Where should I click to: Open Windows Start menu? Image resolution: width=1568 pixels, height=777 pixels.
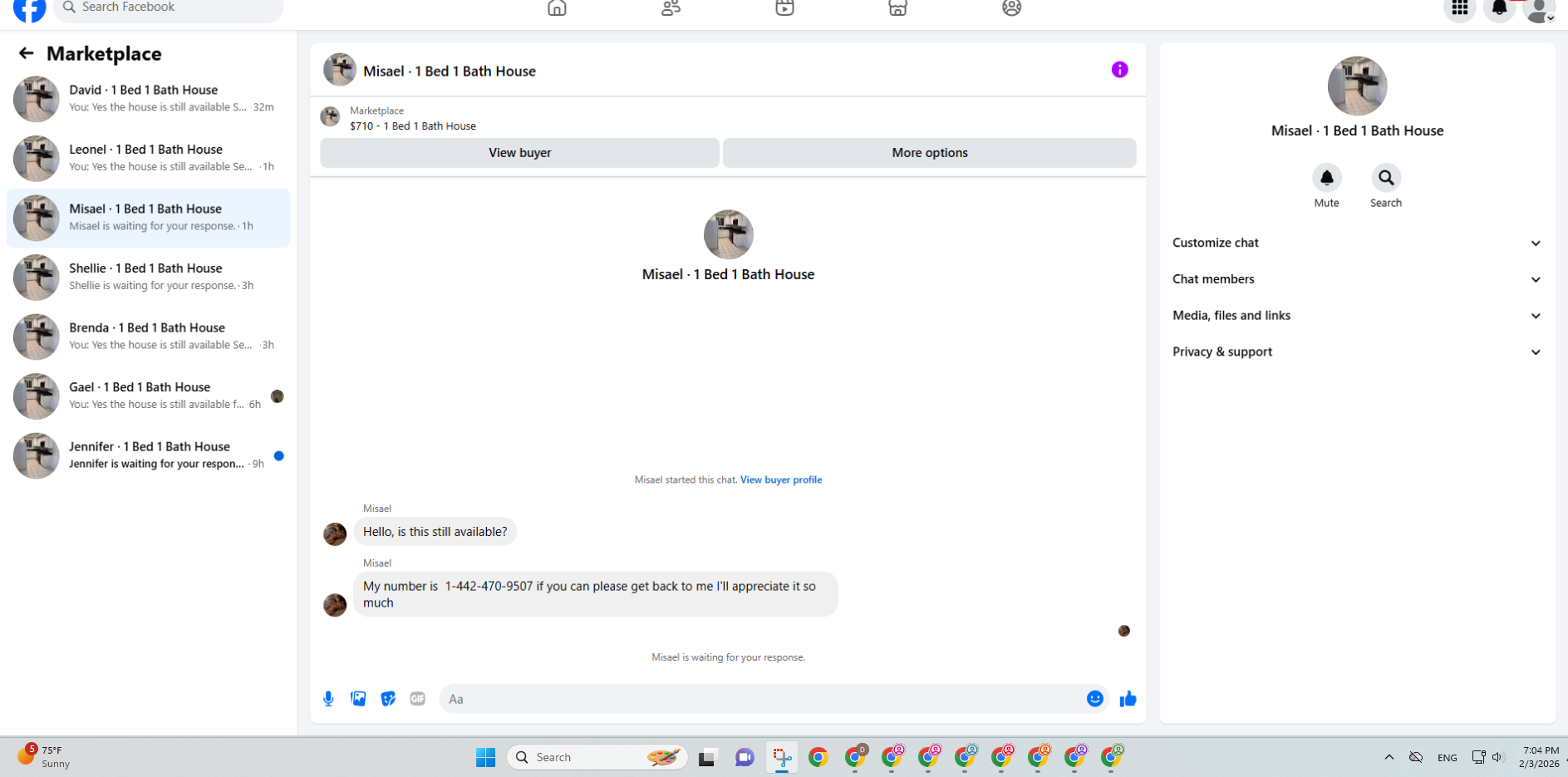coord(485,757)
